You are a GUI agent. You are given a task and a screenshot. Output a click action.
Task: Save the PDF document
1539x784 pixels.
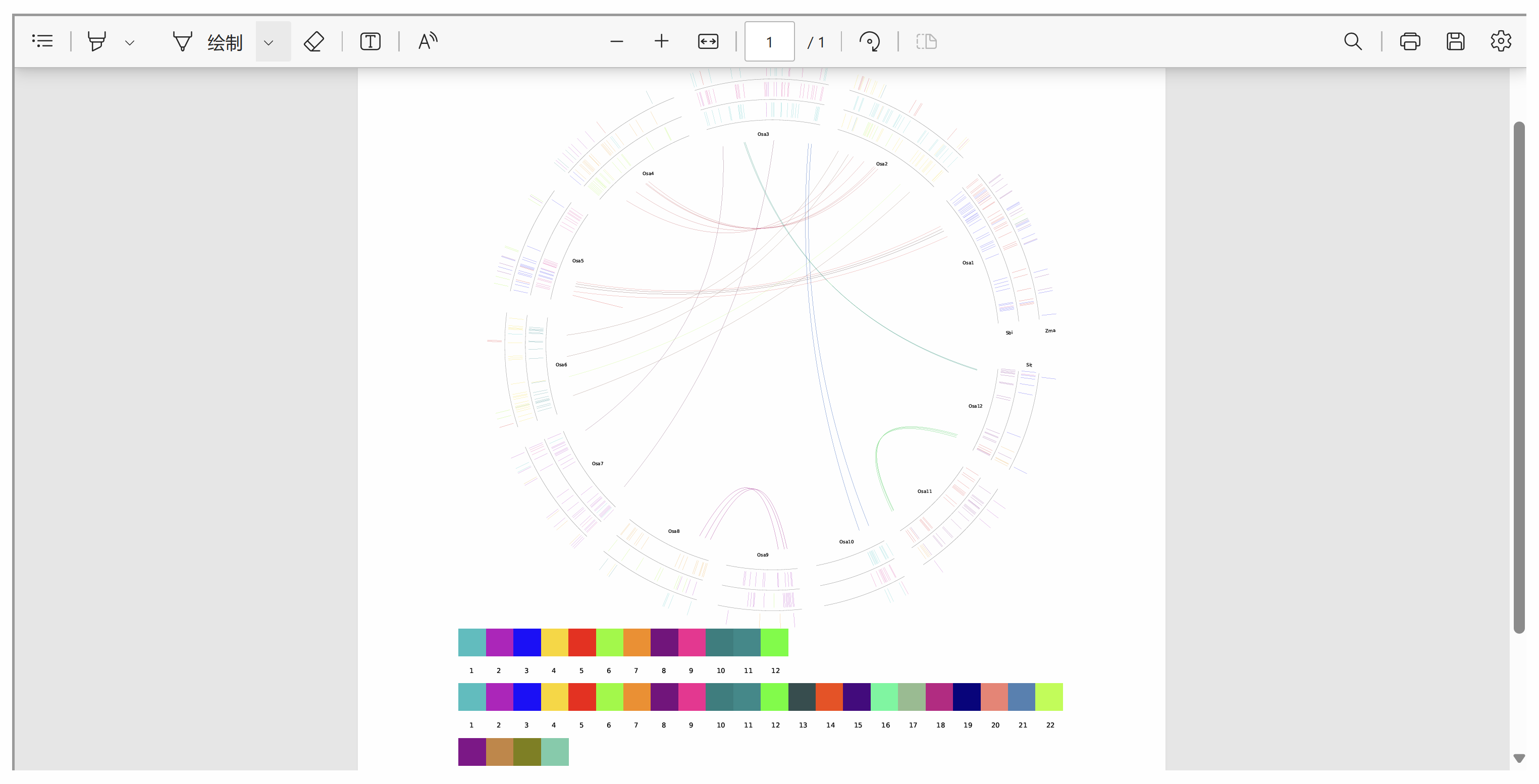coord(1455,41)
